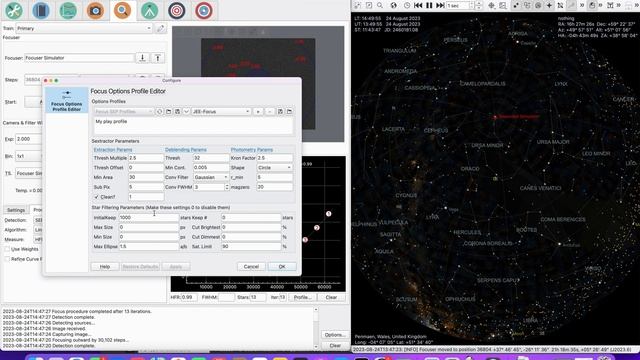Screen dimensions: 640x360
Task: Click the save icon in Options Profiles
Action: (x=178, y=111)
